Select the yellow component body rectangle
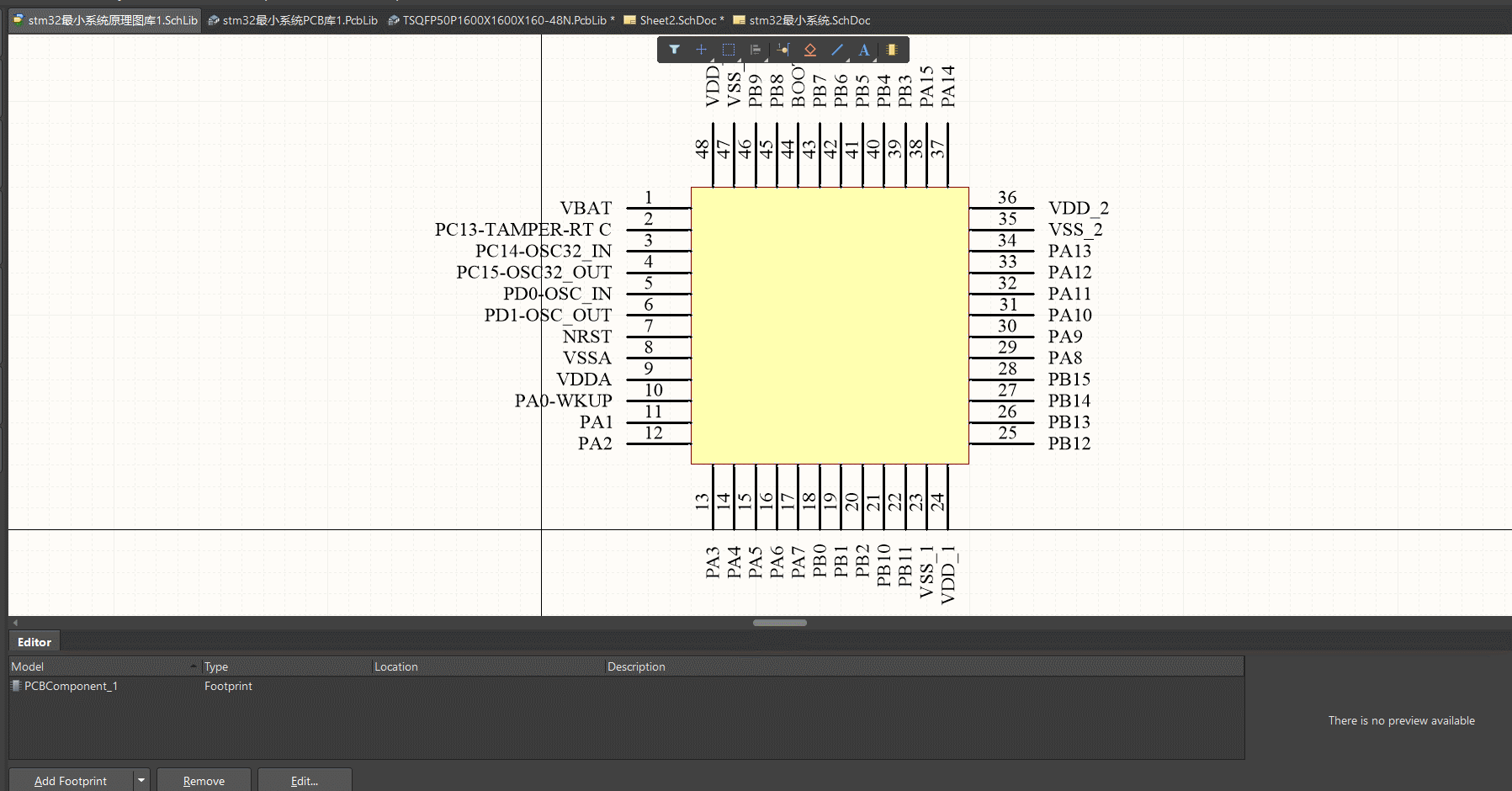 coord(830,326)
